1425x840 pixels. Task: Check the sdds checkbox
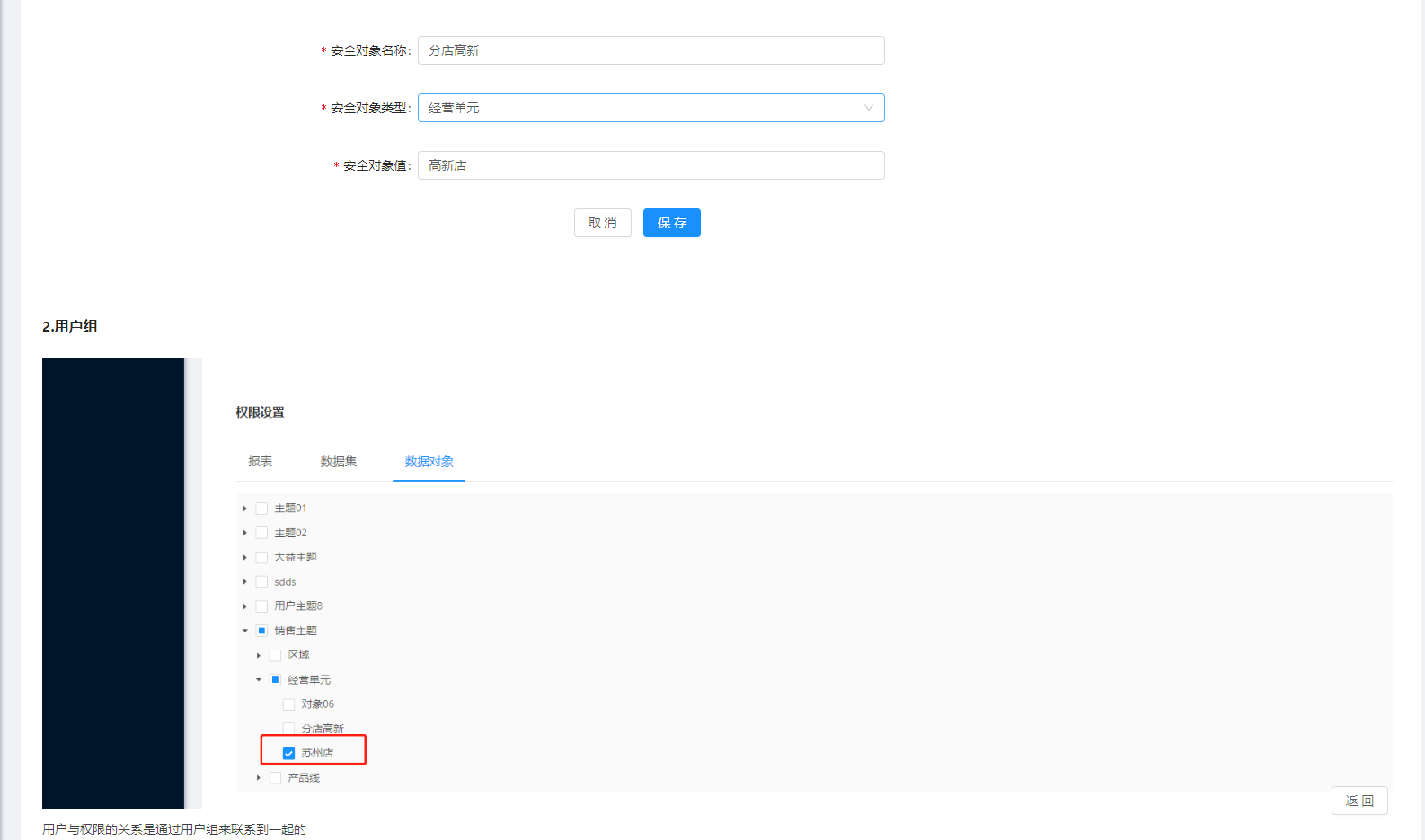(x=261, y=582)
